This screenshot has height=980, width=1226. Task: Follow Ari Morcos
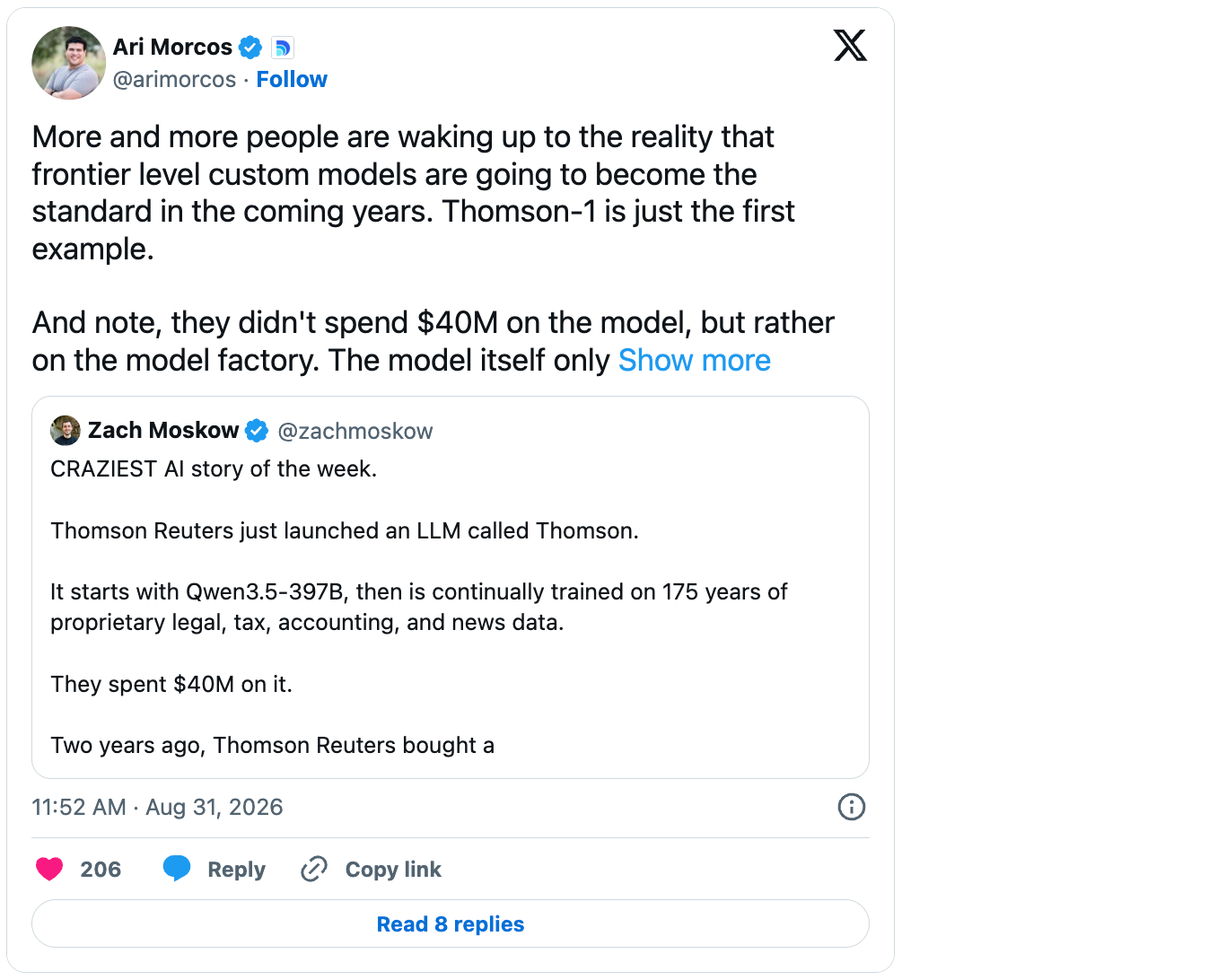(x=292, y=79)
